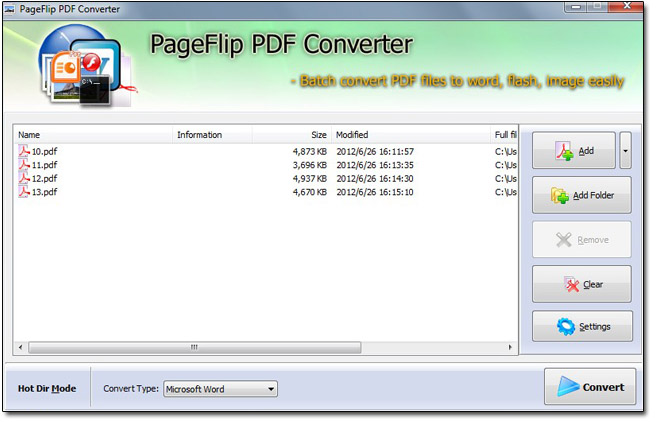Sort by the Modified column header
The image size is (656, 422).
[411, 135]
